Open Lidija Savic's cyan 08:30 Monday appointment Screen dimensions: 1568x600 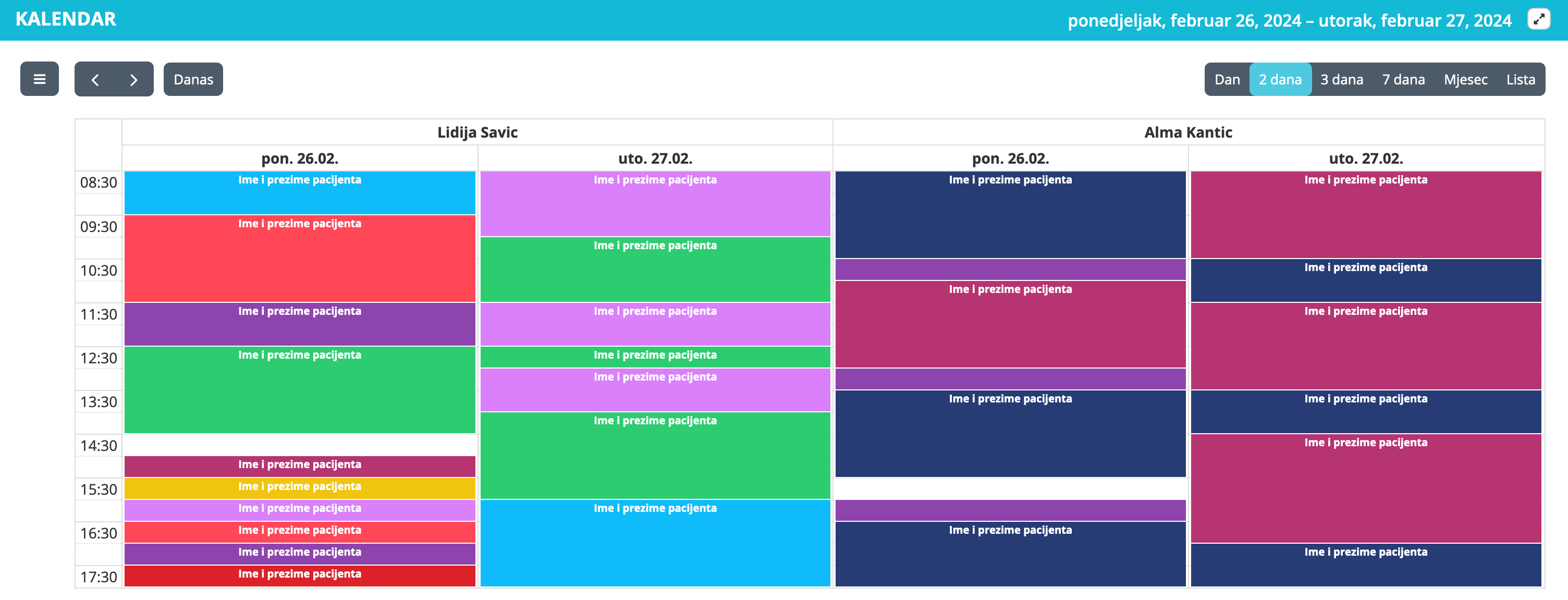[300, 193]
